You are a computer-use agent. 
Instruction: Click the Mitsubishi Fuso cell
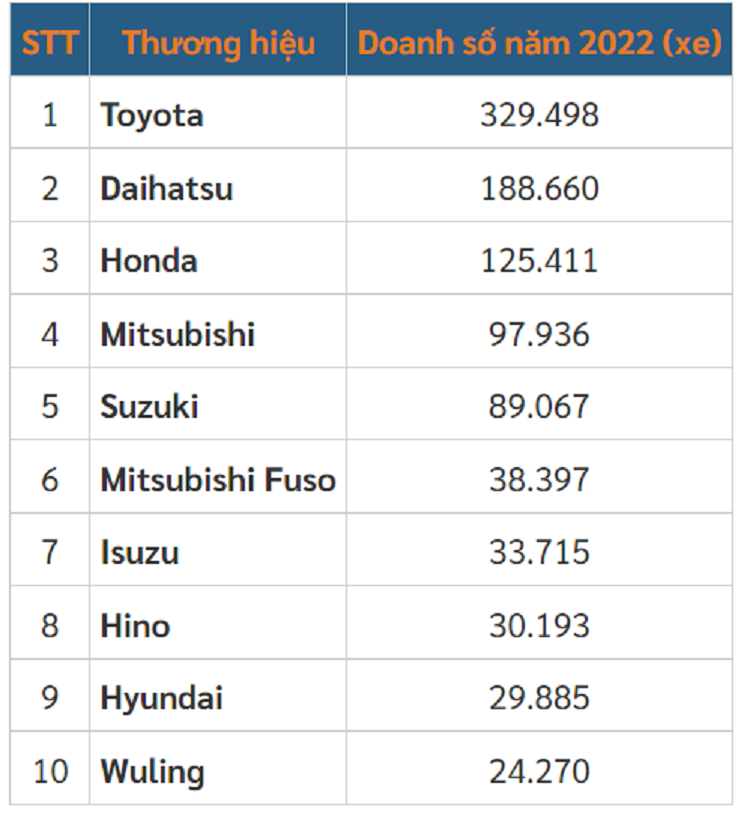[x=218, y=480]
